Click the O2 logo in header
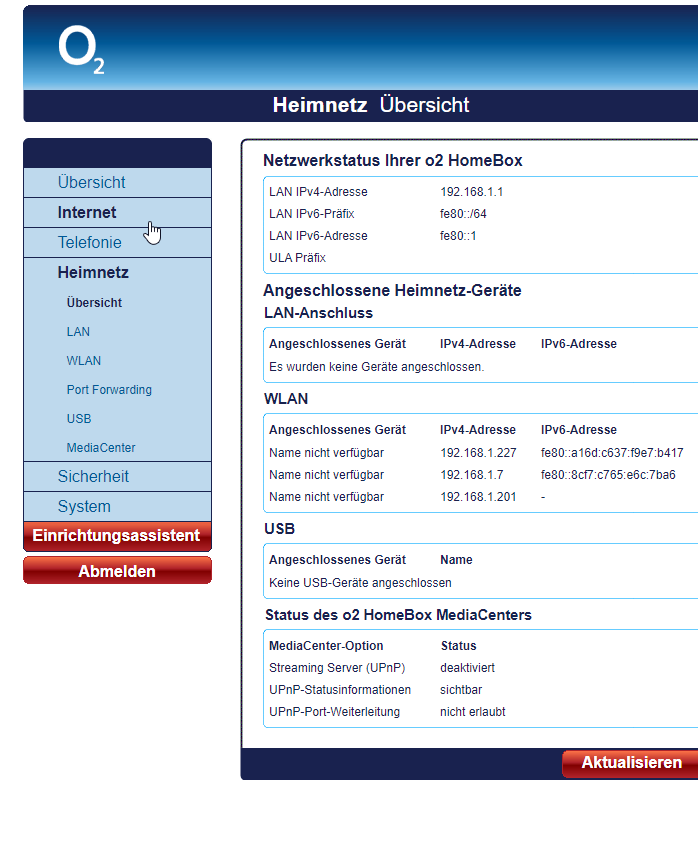698x843 pixels. 81,49
